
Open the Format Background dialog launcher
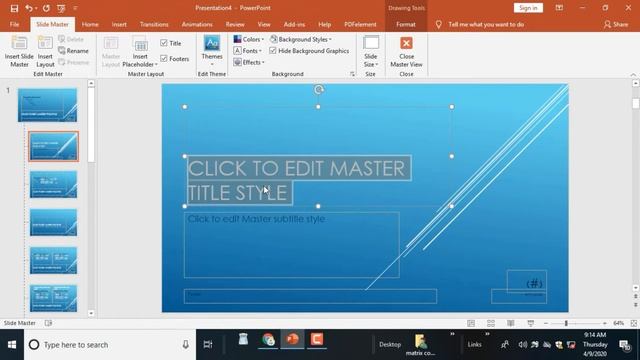click(352, 74)
